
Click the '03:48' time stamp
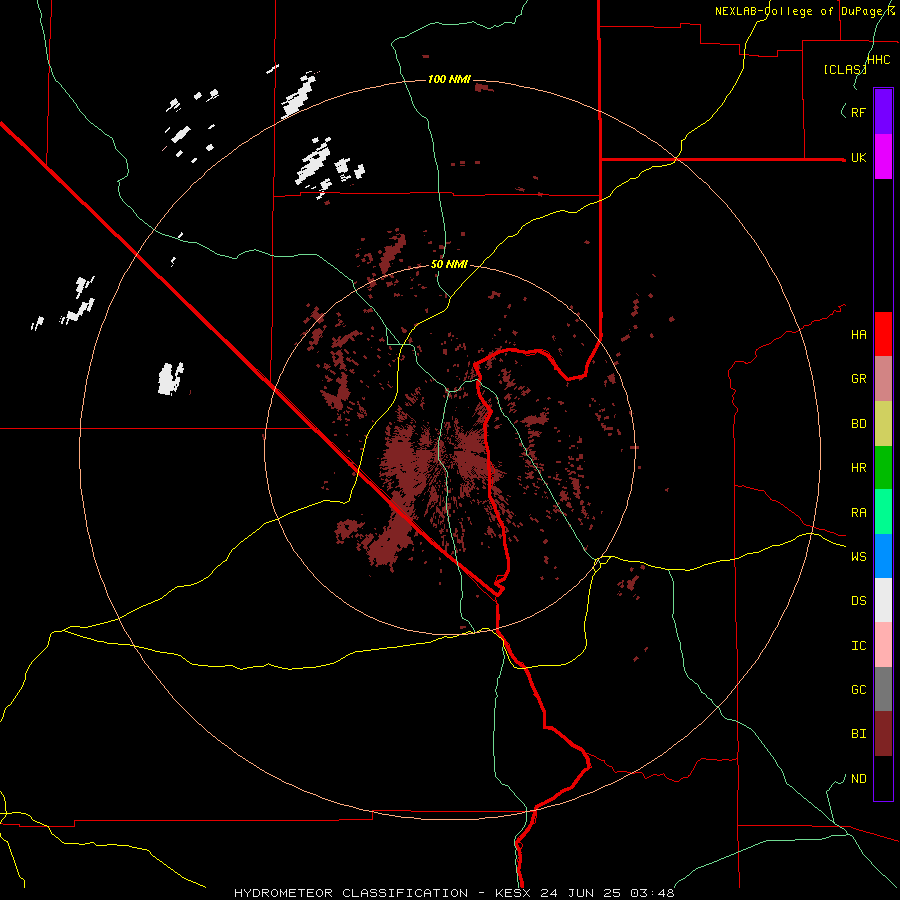click(x=652, y=893)
